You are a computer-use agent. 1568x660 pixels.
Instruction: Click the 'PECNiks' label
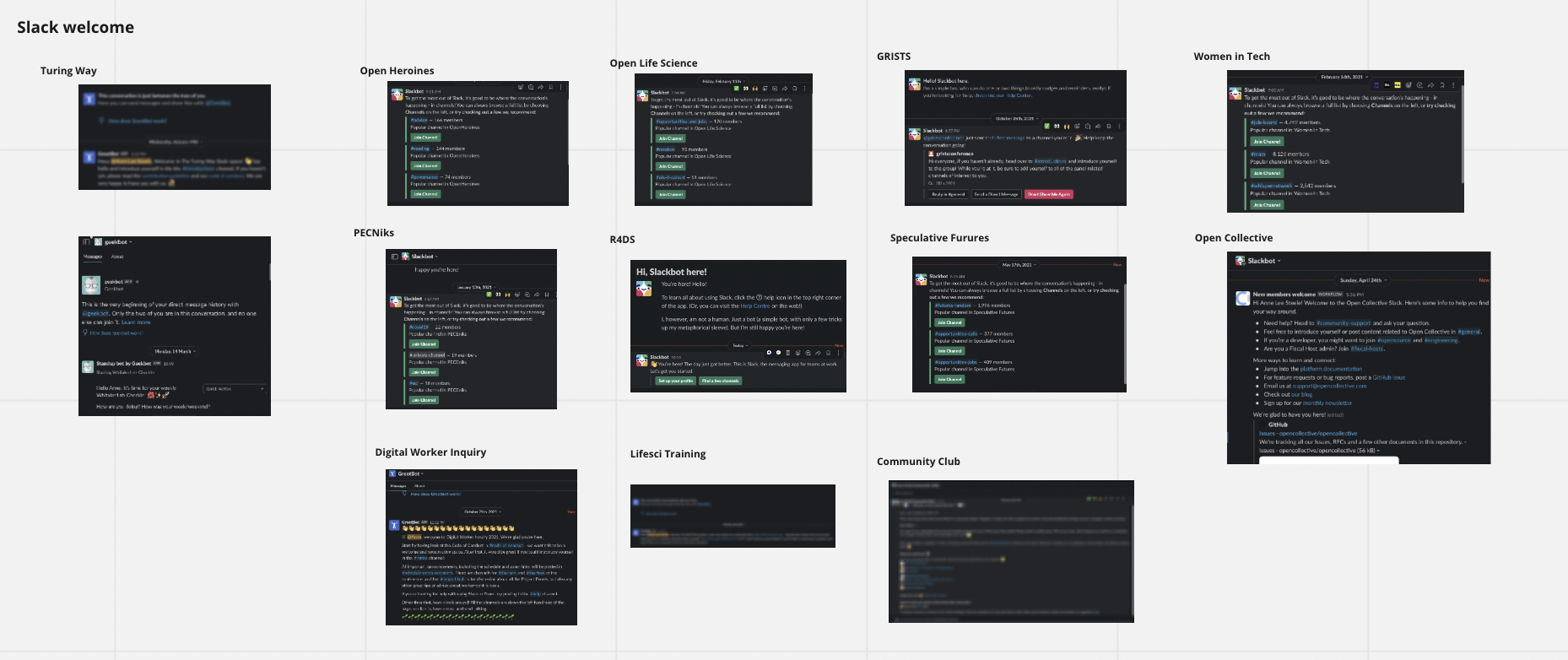pos(374,233)
